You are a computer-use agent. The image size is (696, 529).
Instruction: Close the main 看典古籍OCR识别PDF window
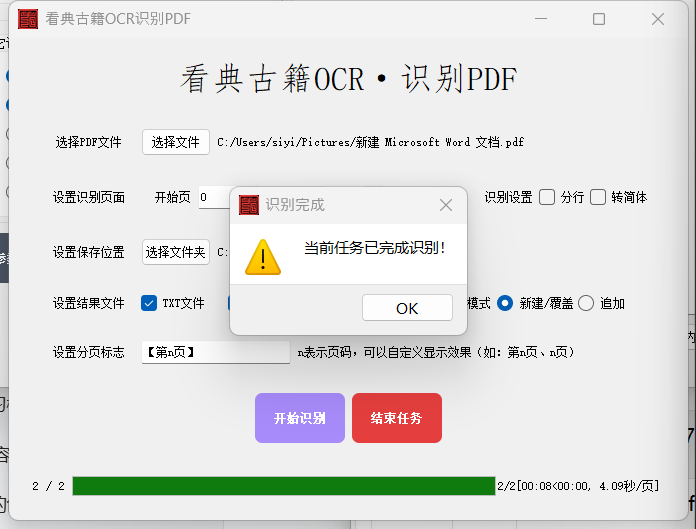pos(658,19)
